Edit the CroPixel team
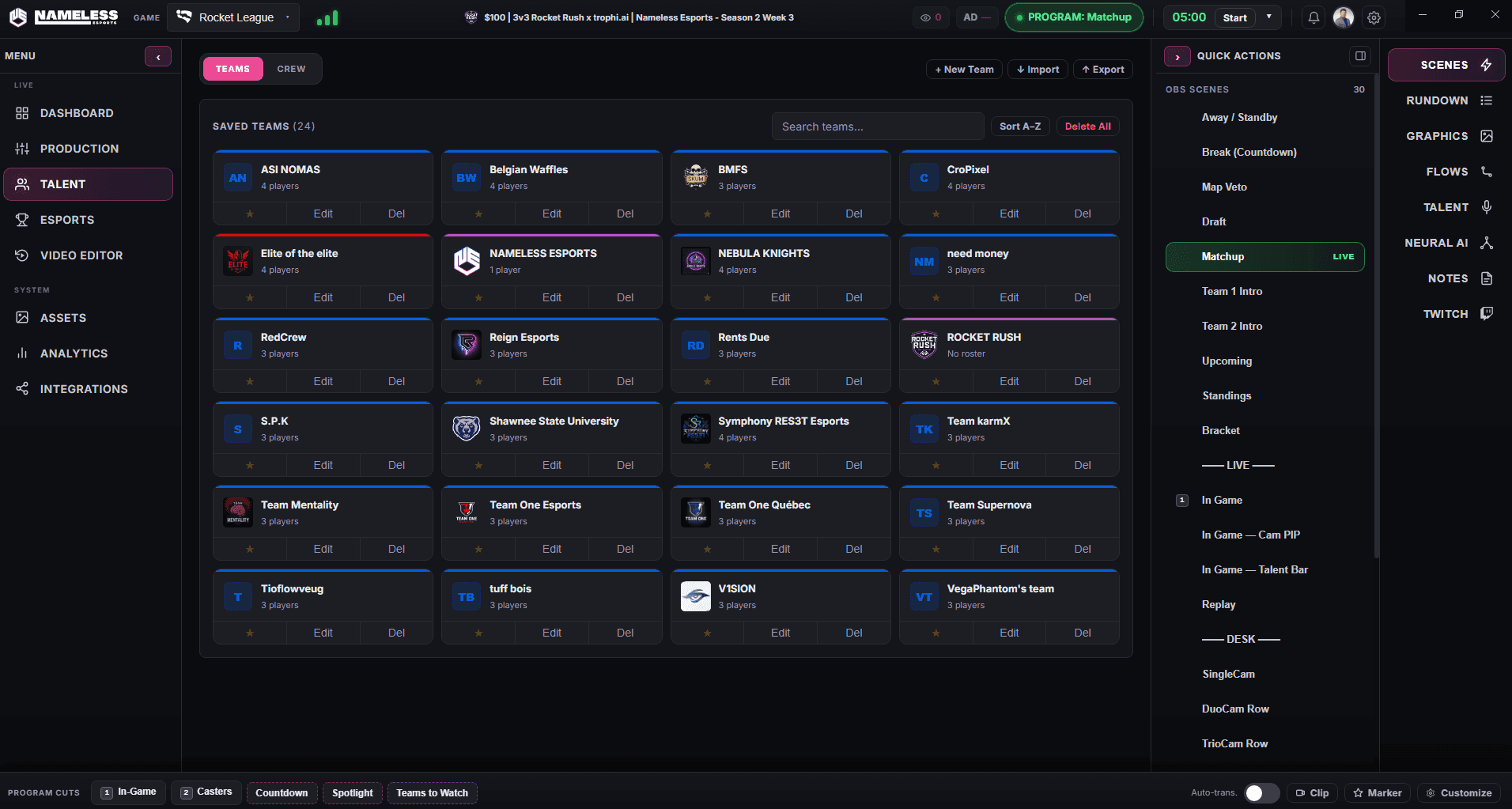This screenshot has width=1512, height=809. (x=1009, y=214)
